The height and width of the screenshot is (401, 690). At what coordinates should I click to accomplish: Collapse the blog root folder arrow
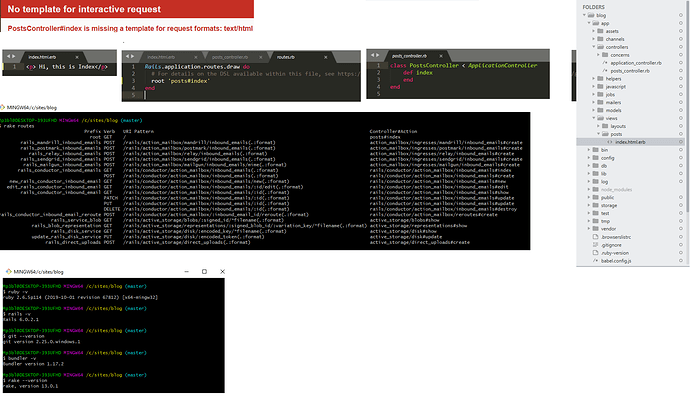tap(584, 15)
